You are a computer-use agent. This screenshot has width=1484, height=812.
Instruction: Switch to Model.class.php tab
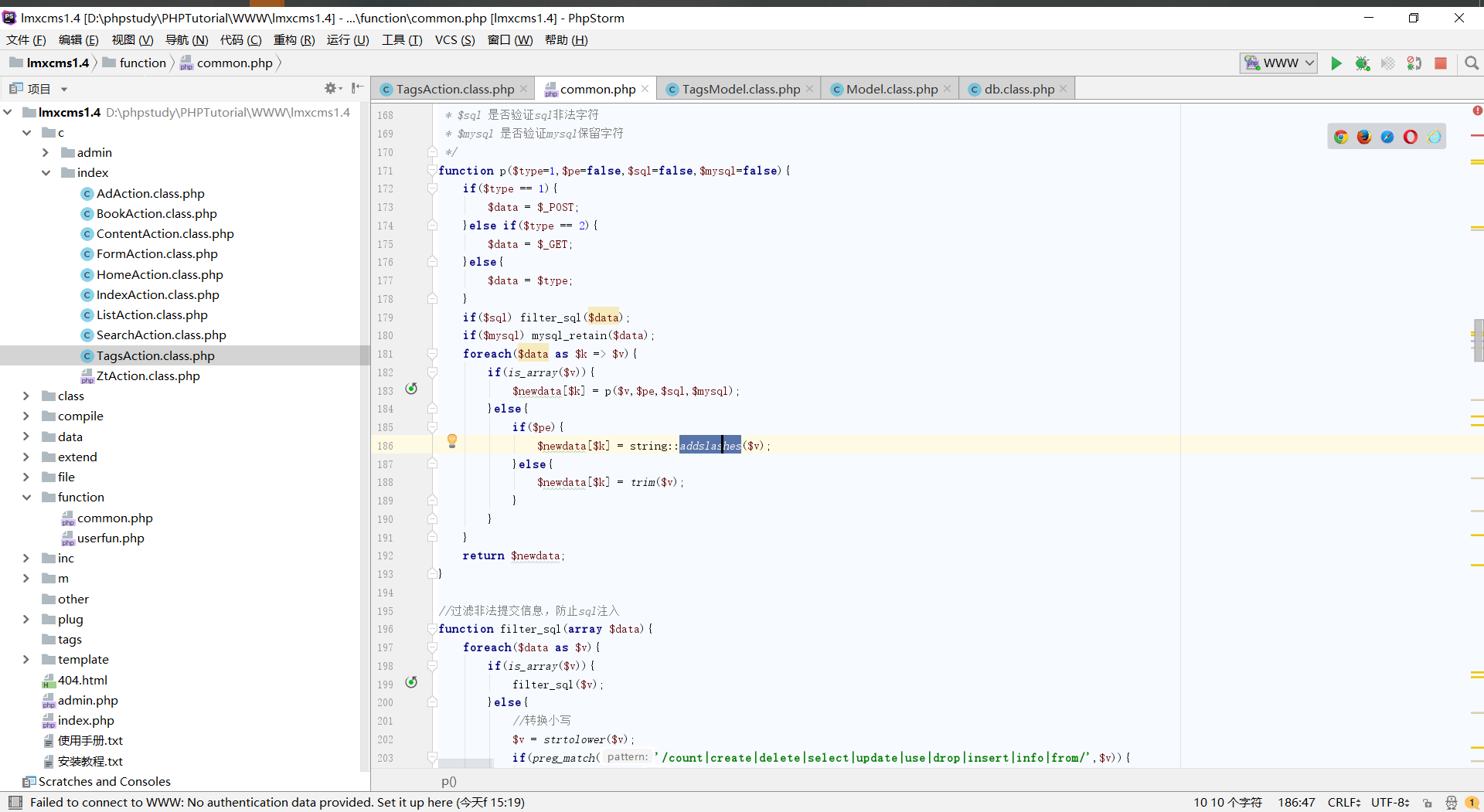point(891,89)
